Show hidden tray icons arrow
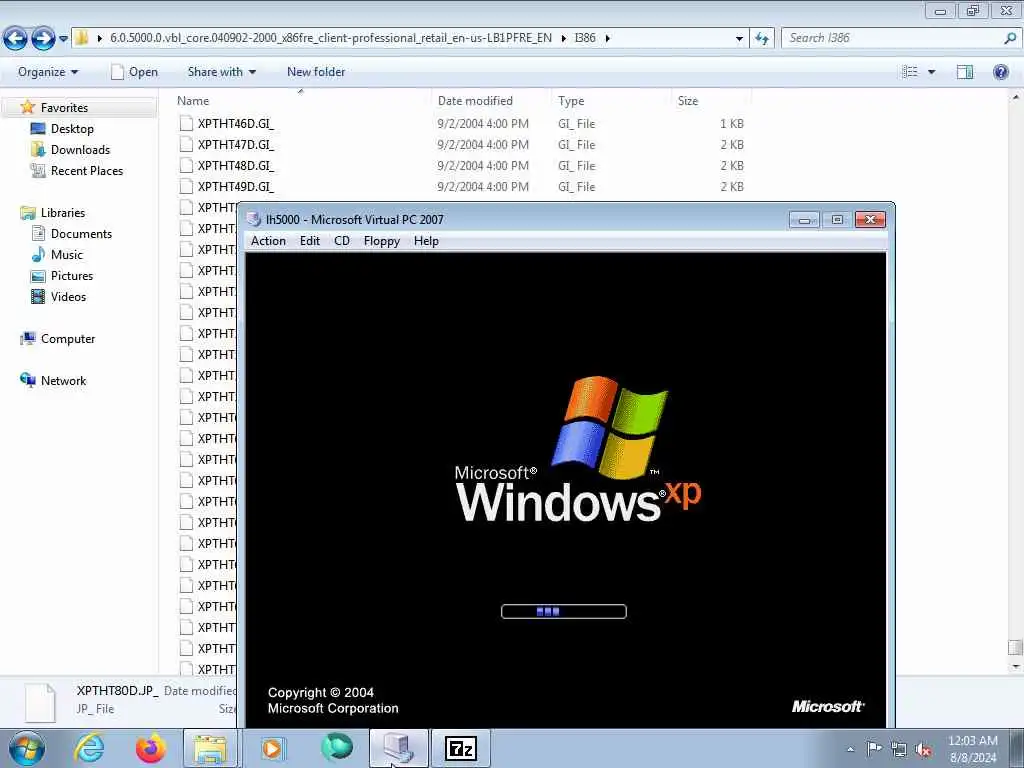The image size is (1024, 768). [850, 749]
